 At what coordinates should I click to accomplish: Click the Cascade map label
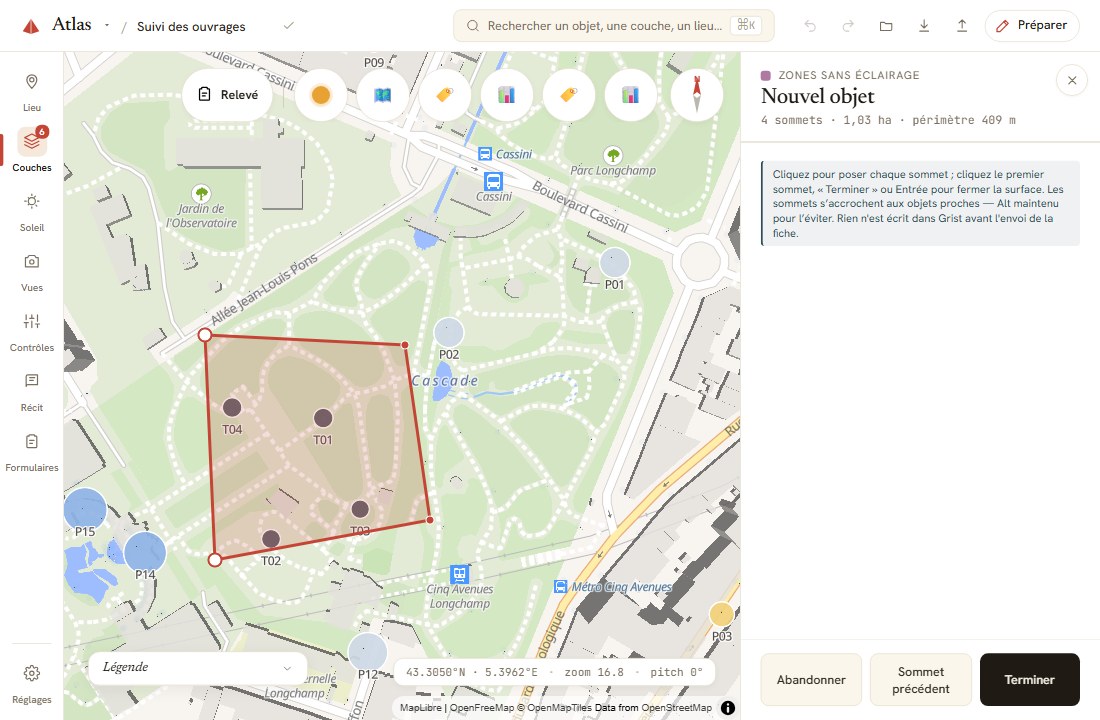tap(445, 381)
